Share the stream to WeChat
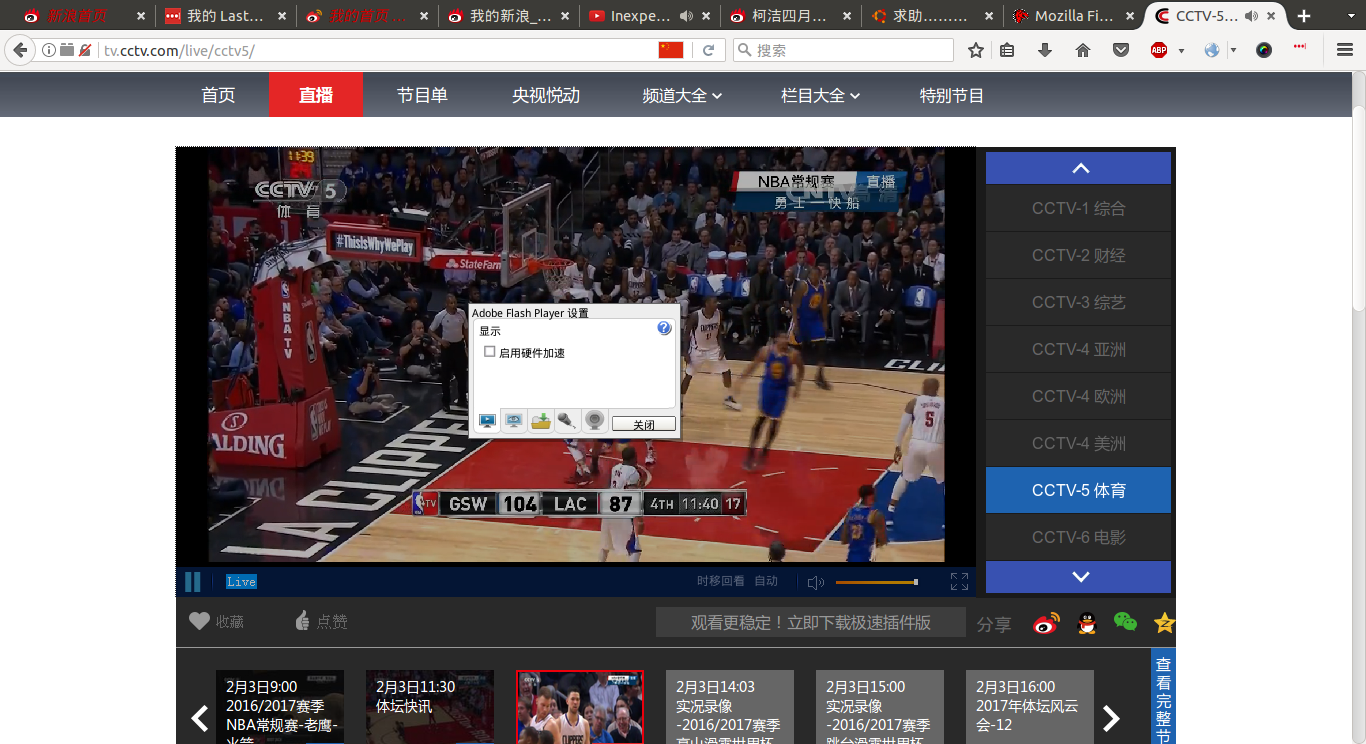Viewport: 1366px width, 744px height. click(1125, 622)
